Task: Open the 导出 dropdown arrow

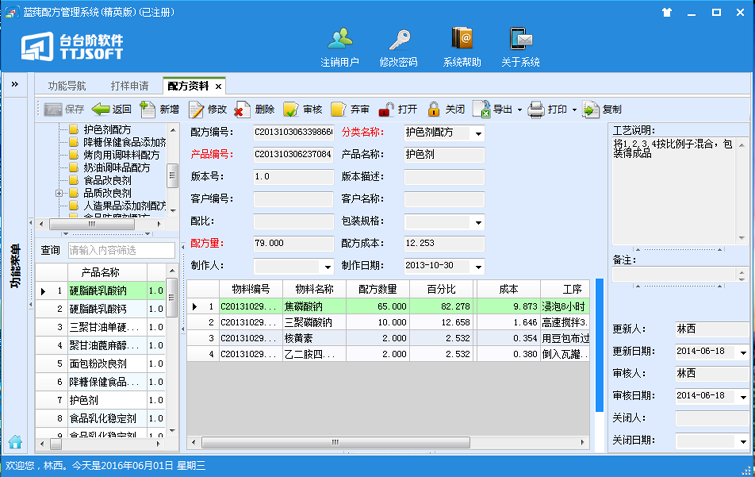Action: coord(520,110)
